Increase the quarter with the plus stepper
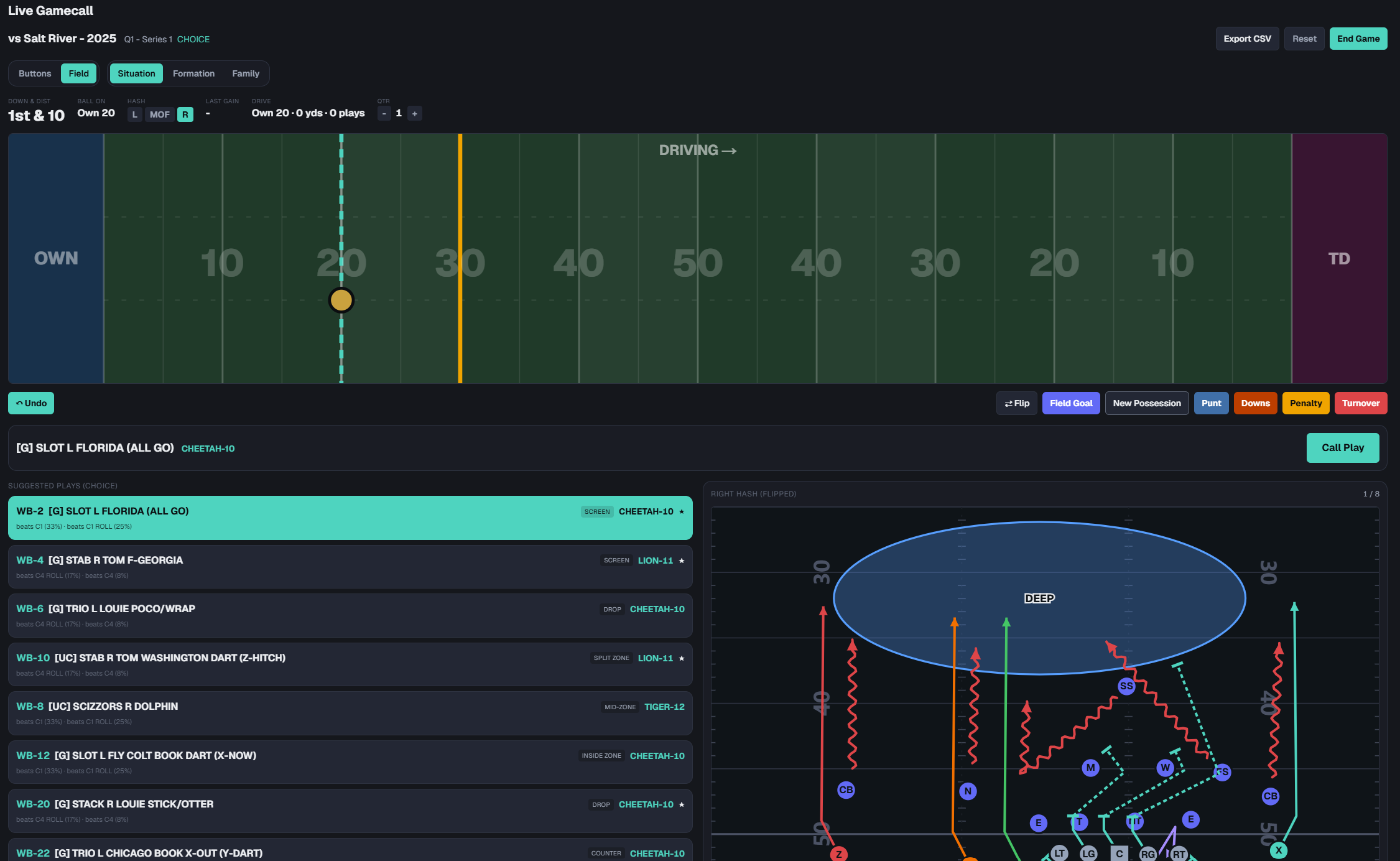This screenshot has height=861, width=1400. (415, 113)
